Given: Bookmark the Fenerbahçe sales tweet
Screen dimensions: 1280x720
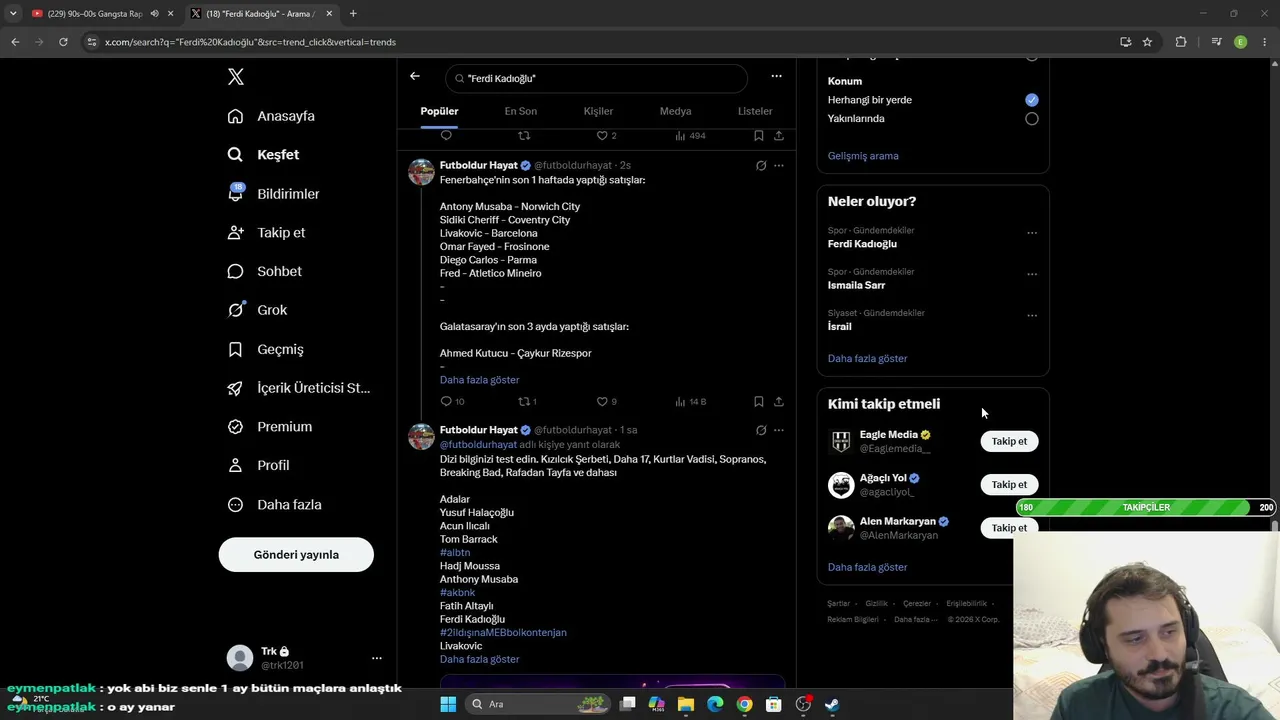Looking at the screenshot, I should click(759, 401).
